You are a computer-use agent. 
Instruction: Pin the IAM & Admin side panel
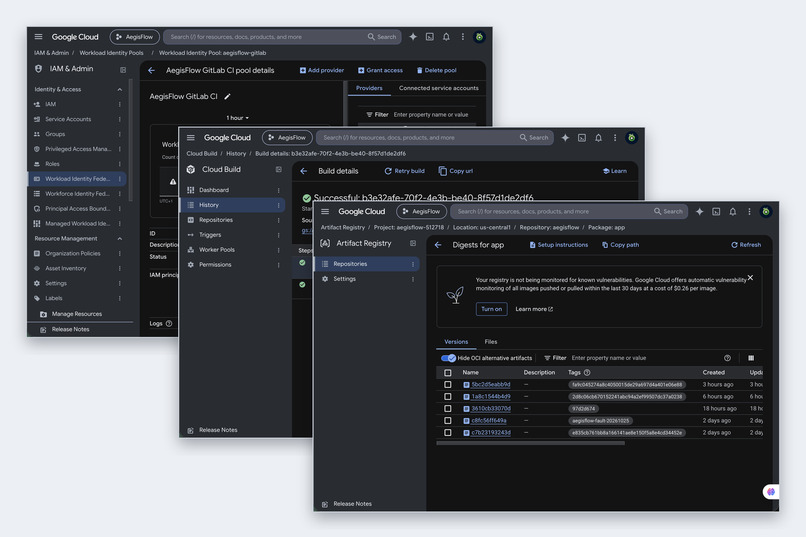point(123,69)
